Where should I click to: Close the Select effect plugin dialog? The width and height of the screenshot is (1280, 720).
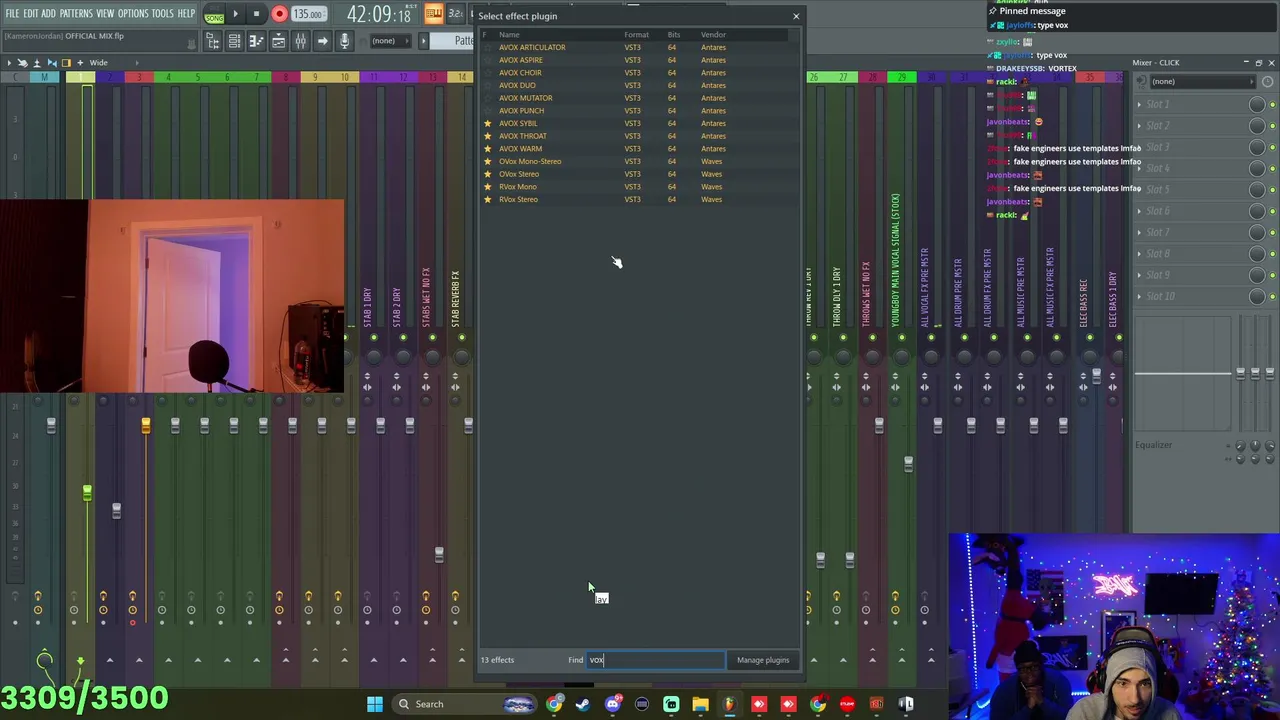coord(796,16)
